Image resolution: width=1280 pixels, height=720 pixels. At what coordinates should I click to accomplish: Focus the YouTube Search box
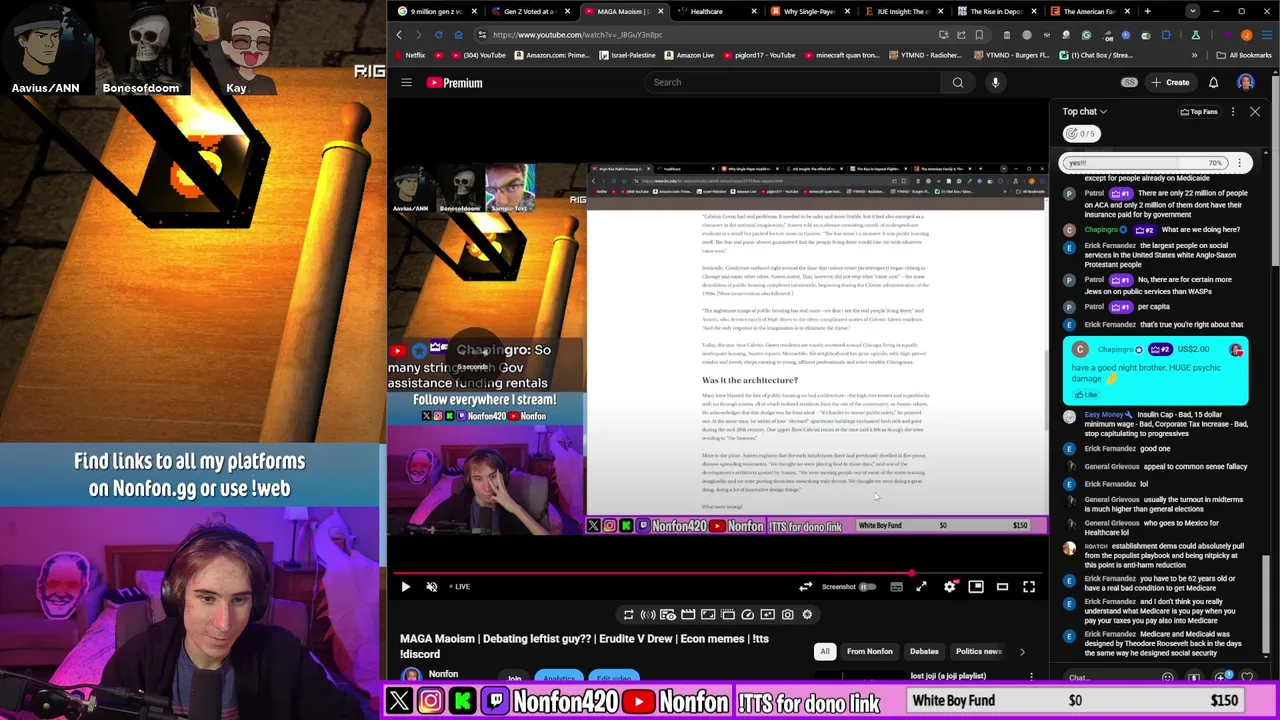click(x=791, y=83)
